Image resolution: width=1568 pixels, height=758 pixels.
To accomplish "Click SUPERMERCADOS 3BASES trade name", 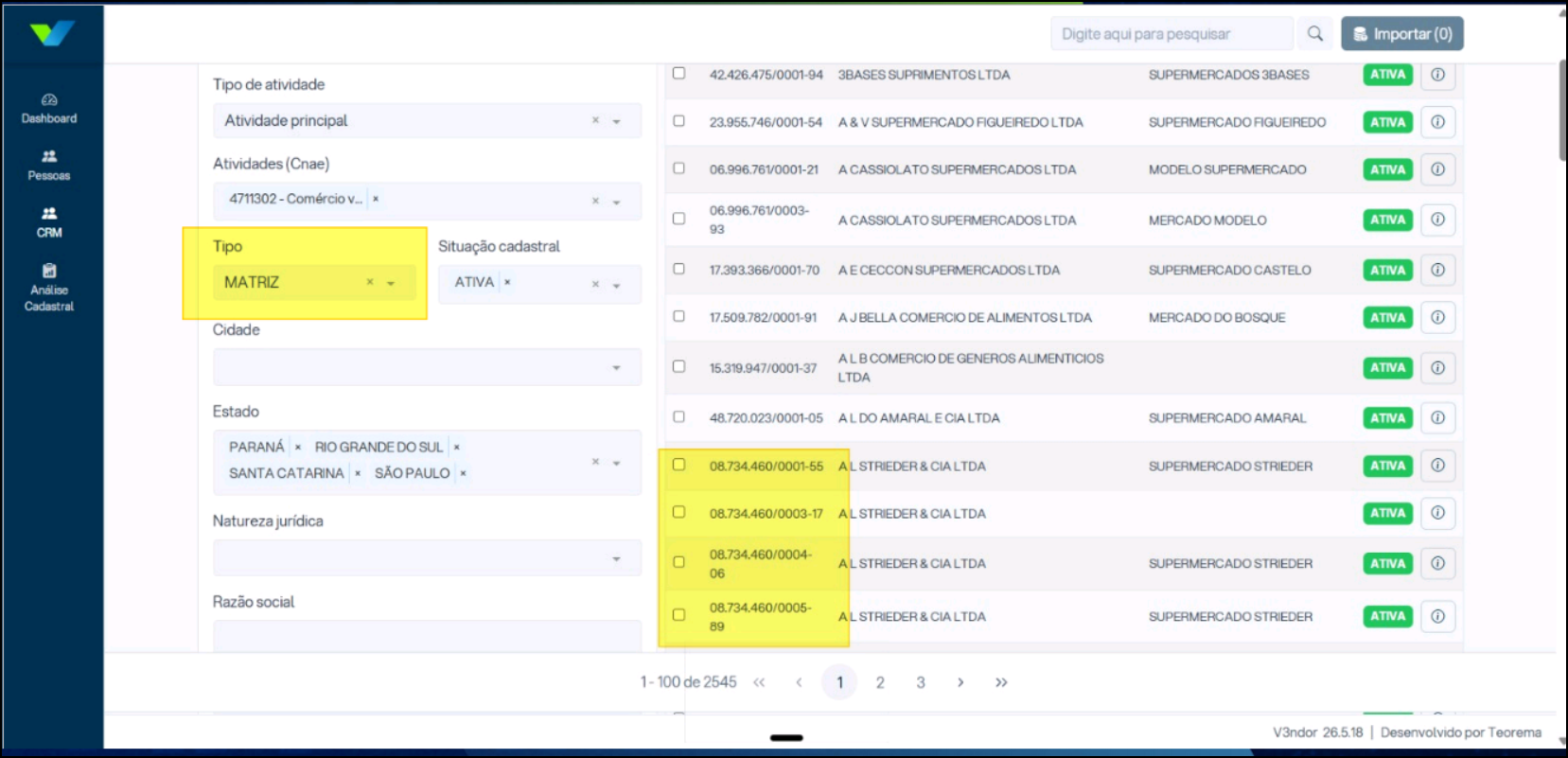I will coord(1229,75).
